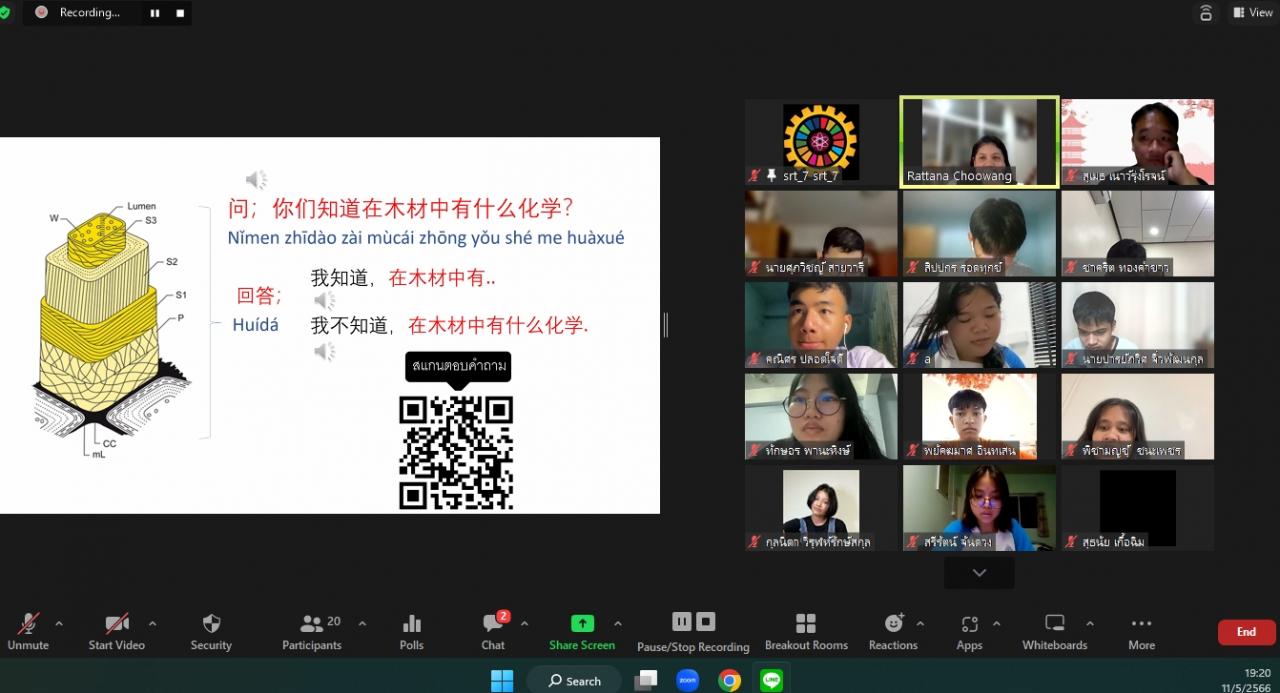Open the Windows Start menu

(x=503, y=680)
